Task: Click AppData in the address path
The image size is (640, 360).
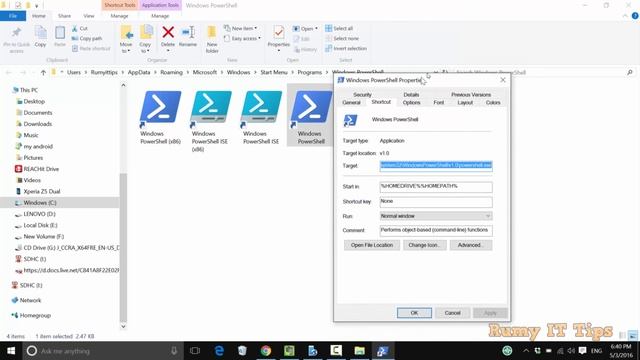Action: tap(139, 72)
